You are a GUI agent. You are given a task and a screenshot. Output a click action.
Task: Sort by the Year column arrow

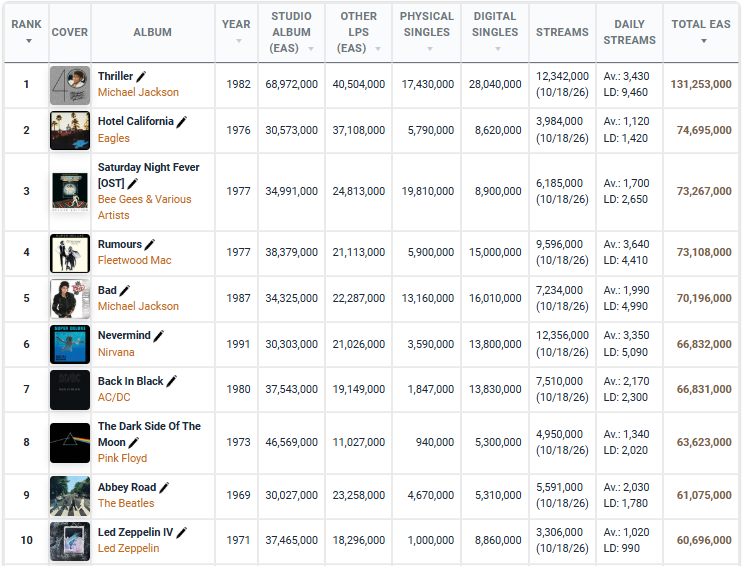click(x=238, y=41)
